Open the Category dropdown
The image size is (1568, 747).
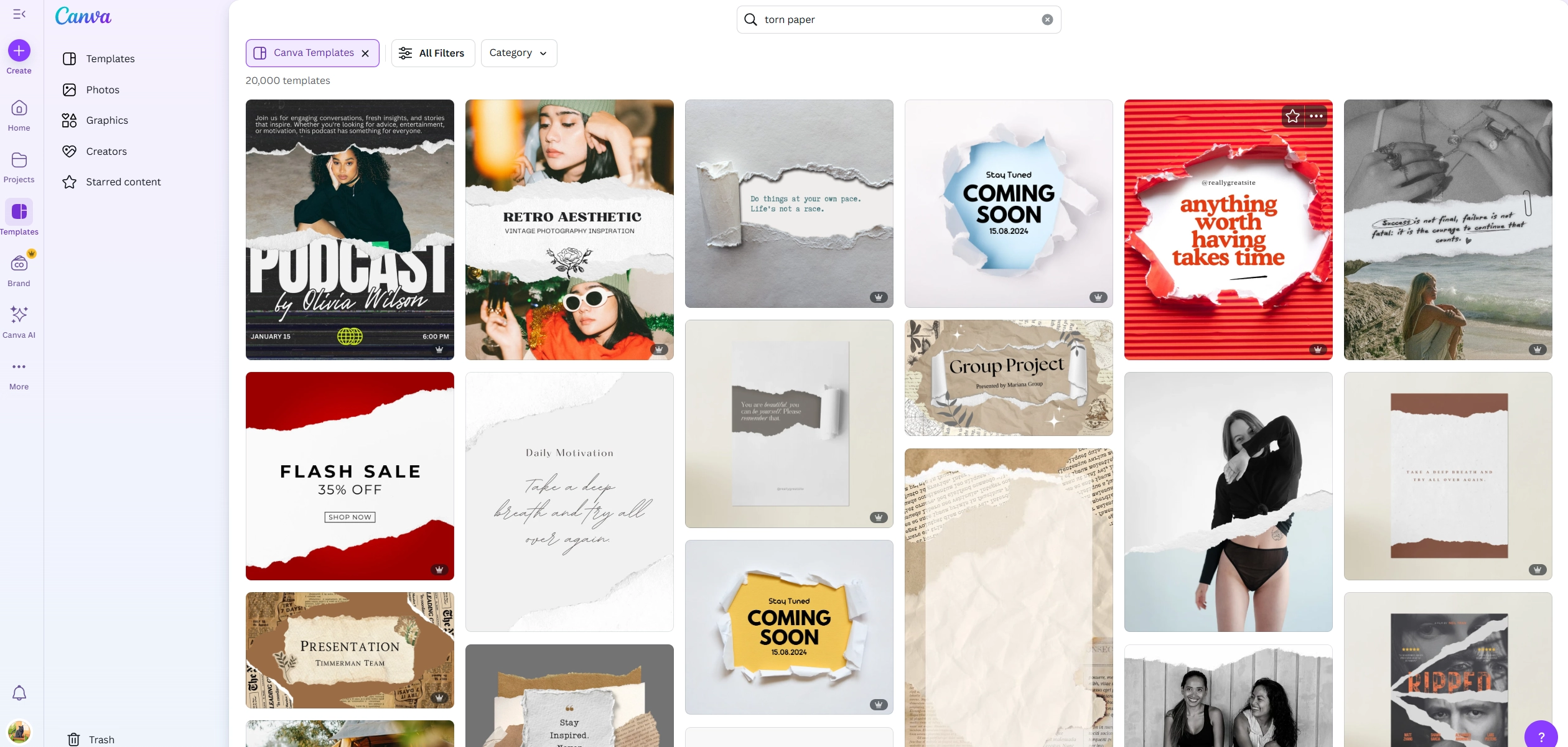click(x=518, y=53)
